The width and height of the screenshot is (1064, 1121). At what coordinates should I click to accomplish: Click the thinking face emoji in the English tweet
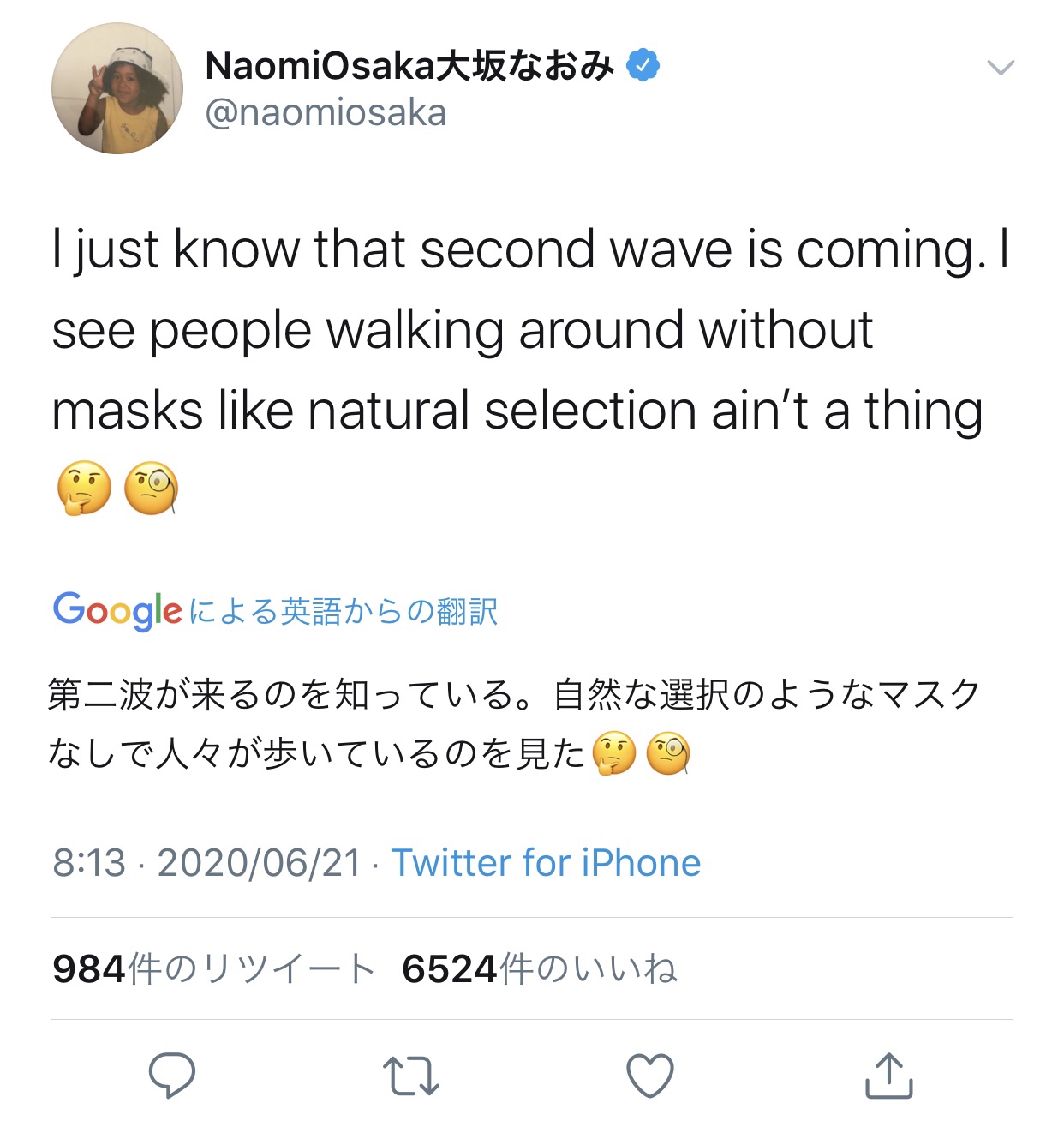84,489
